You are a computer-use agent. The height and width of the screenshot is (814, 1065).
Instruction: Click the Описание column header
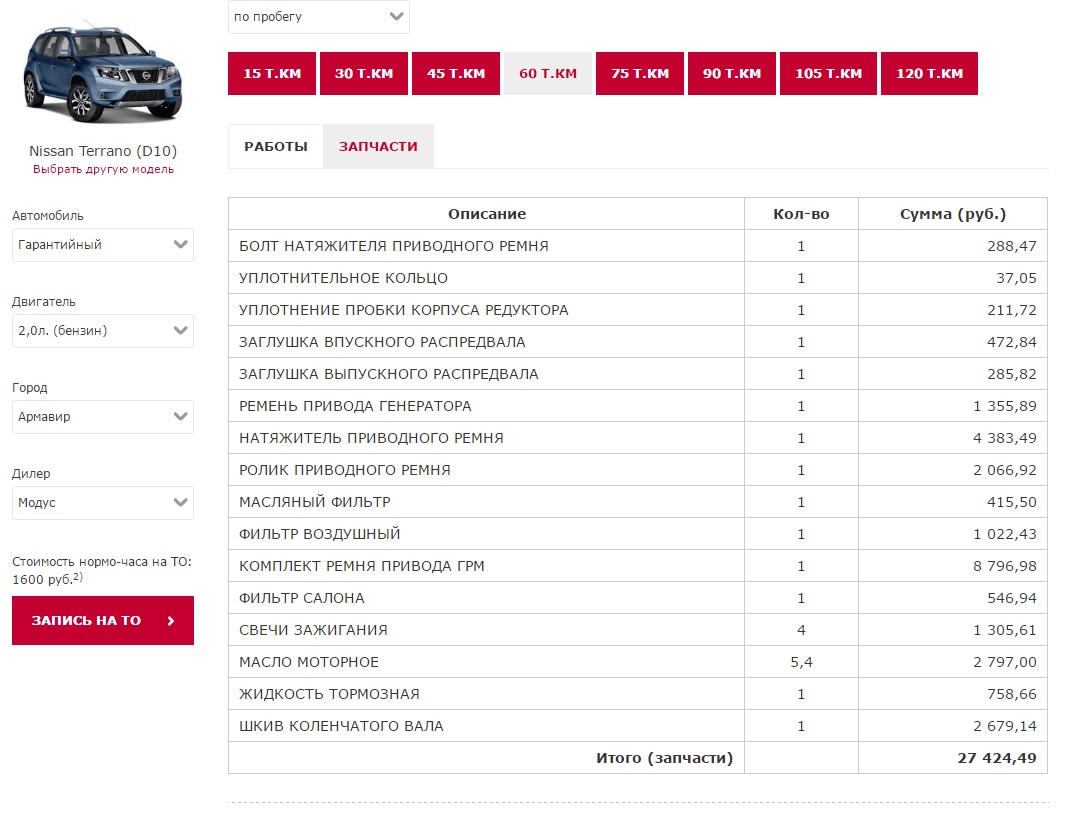(x=486, y=214)
